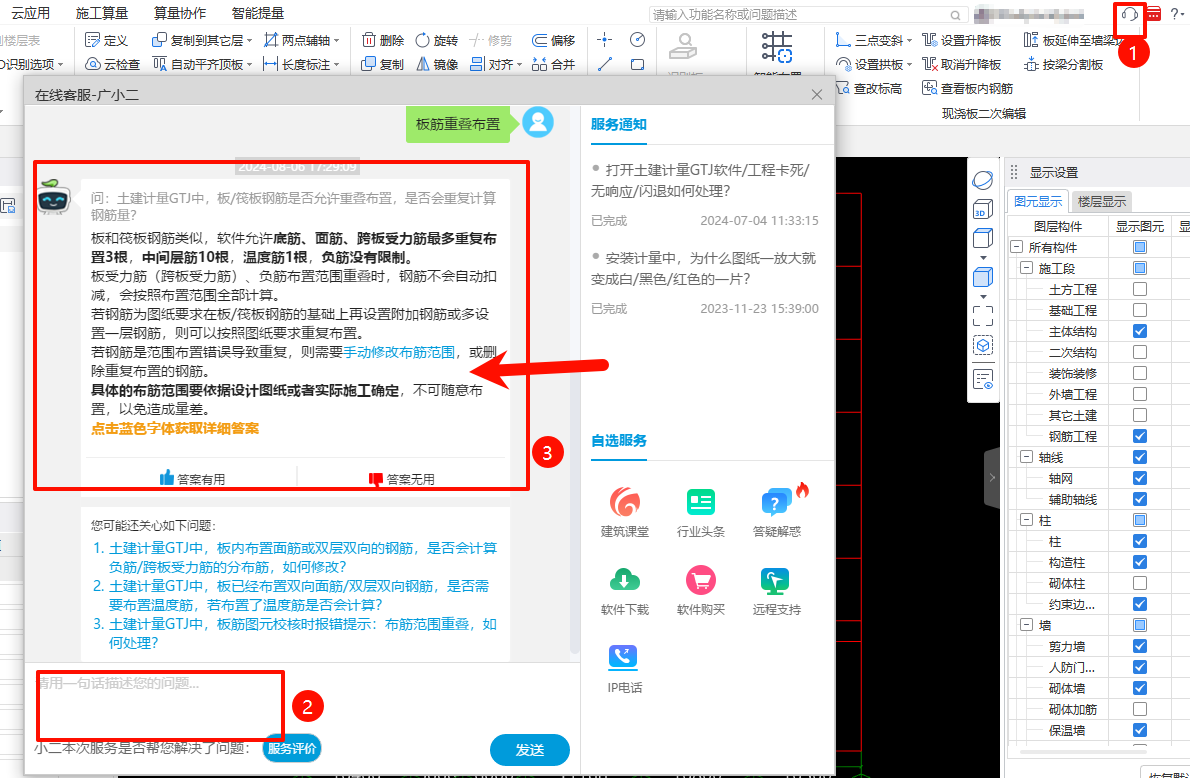The height and width of the screenshot is (778, 1190).
Task: Click 按梁分割板 tool
Action: pyautogui.click(x=1063, y=65)
